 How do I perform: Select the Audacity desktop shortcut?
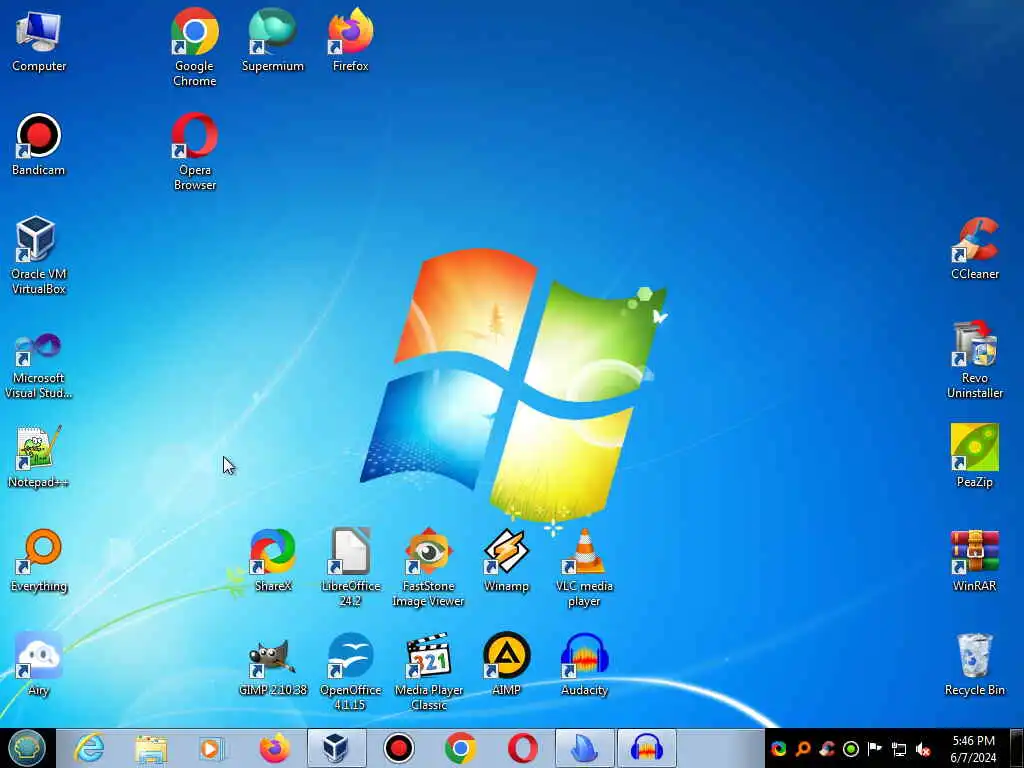(584, 665)
